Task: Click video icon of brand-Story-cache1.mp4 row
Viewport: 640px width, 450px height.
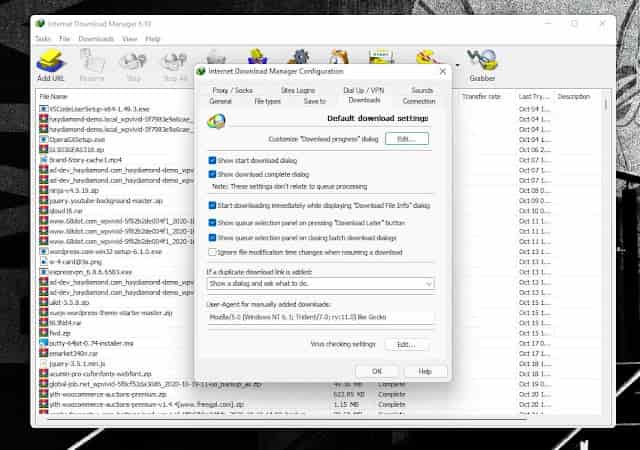Action: click(44, 160)
